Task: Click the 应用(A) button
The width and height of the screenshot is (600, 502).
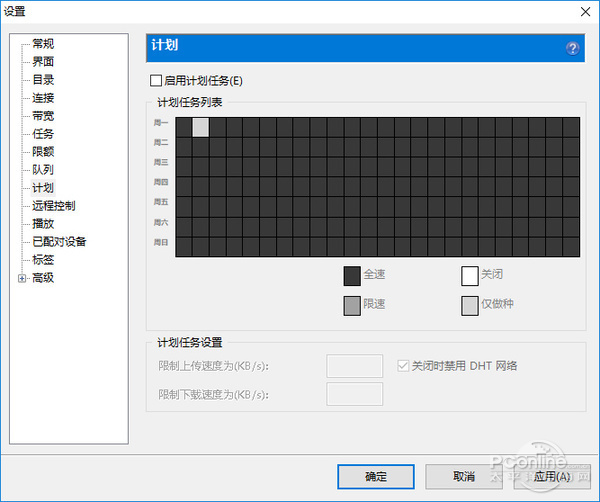Action: [x=552, y=476]
